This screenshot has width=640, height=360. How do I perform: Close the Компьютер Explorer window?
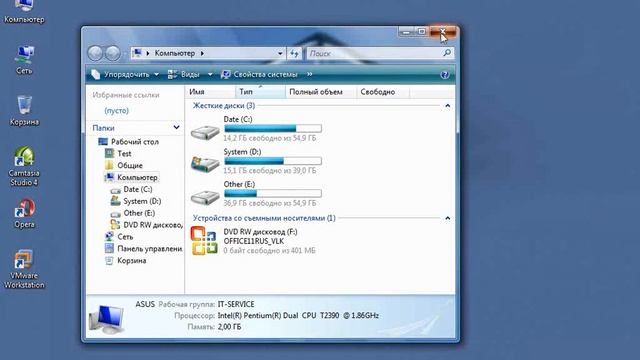[443, 31]
